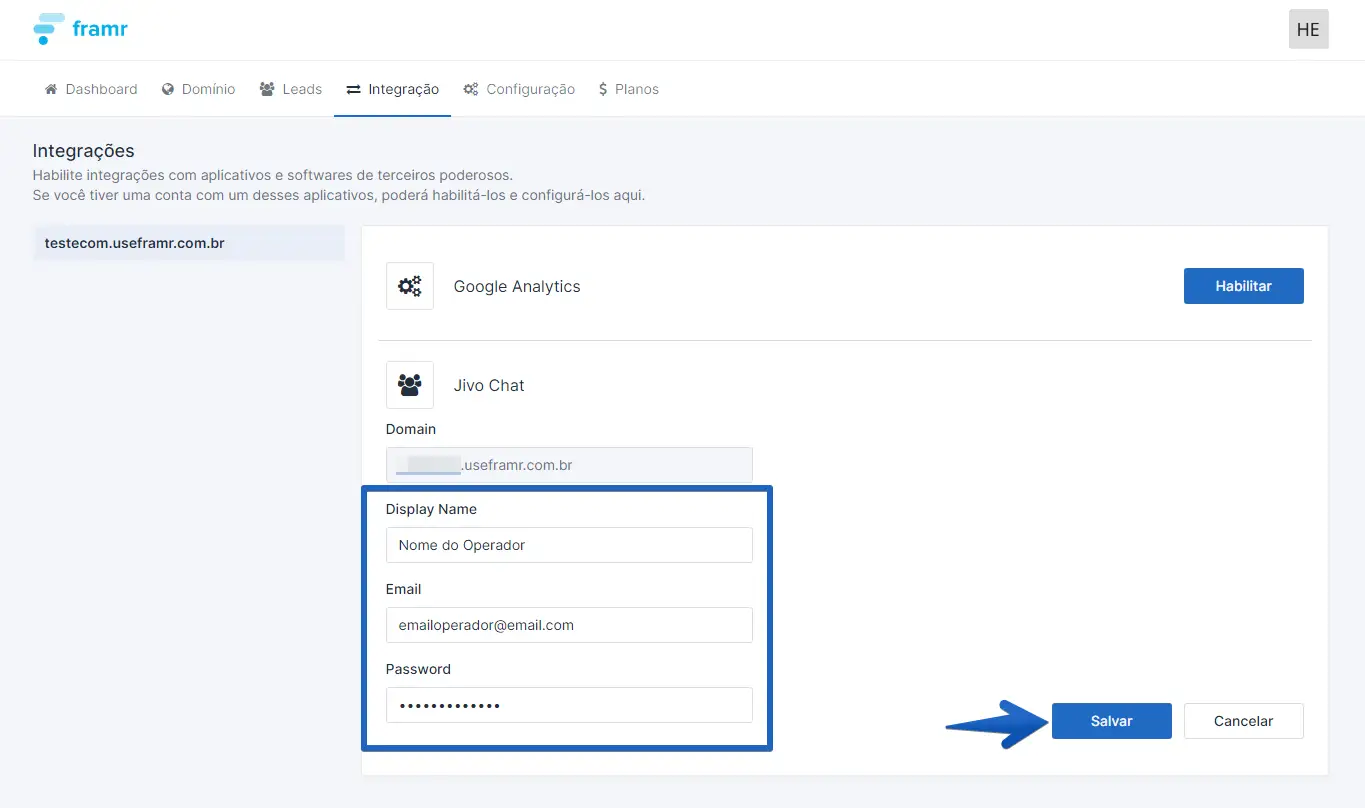This screenshot has width=1365, height=808.
Task: Open the Dashboard tab
Action: [91, 89]
